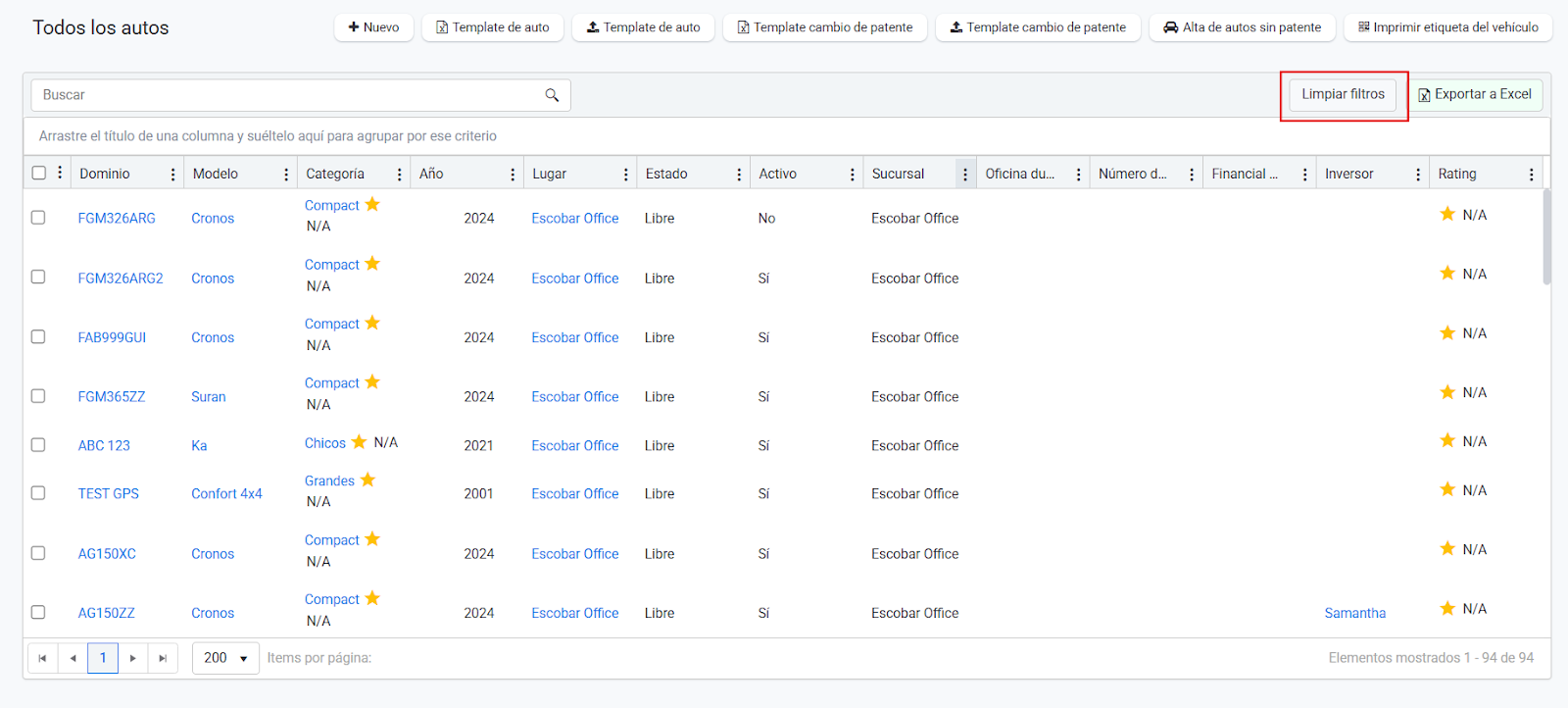Viewport: 1568px width, 708px height.
Task: Expand the items per page dropdown
Action: pos(225,658)
